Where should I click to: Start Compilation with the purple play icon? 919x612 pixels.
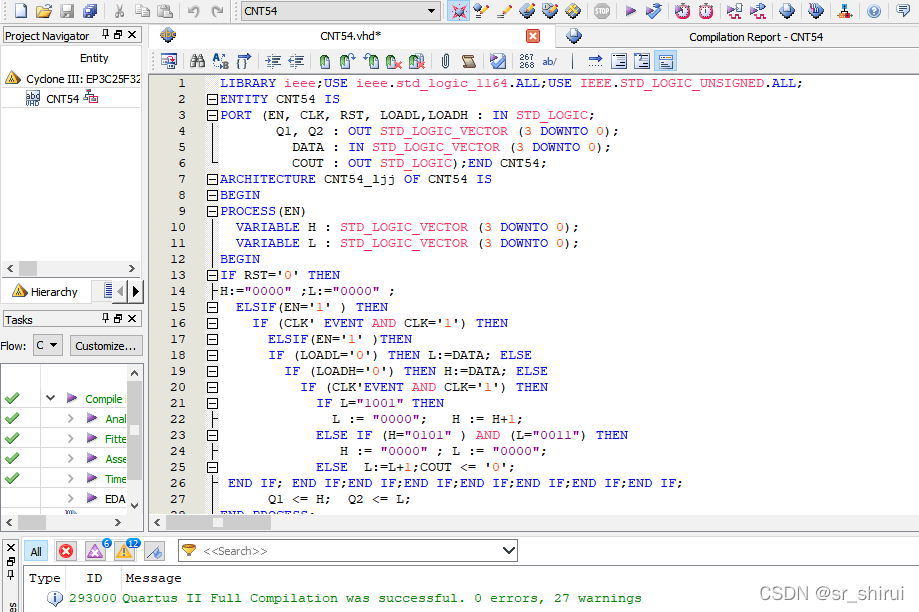[631, 11]
